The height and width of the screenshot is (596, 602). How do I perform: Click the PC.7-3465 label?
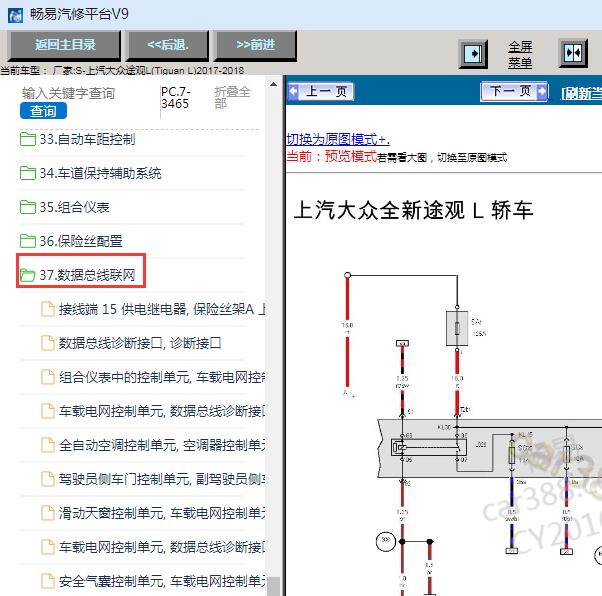pos(175,98)
